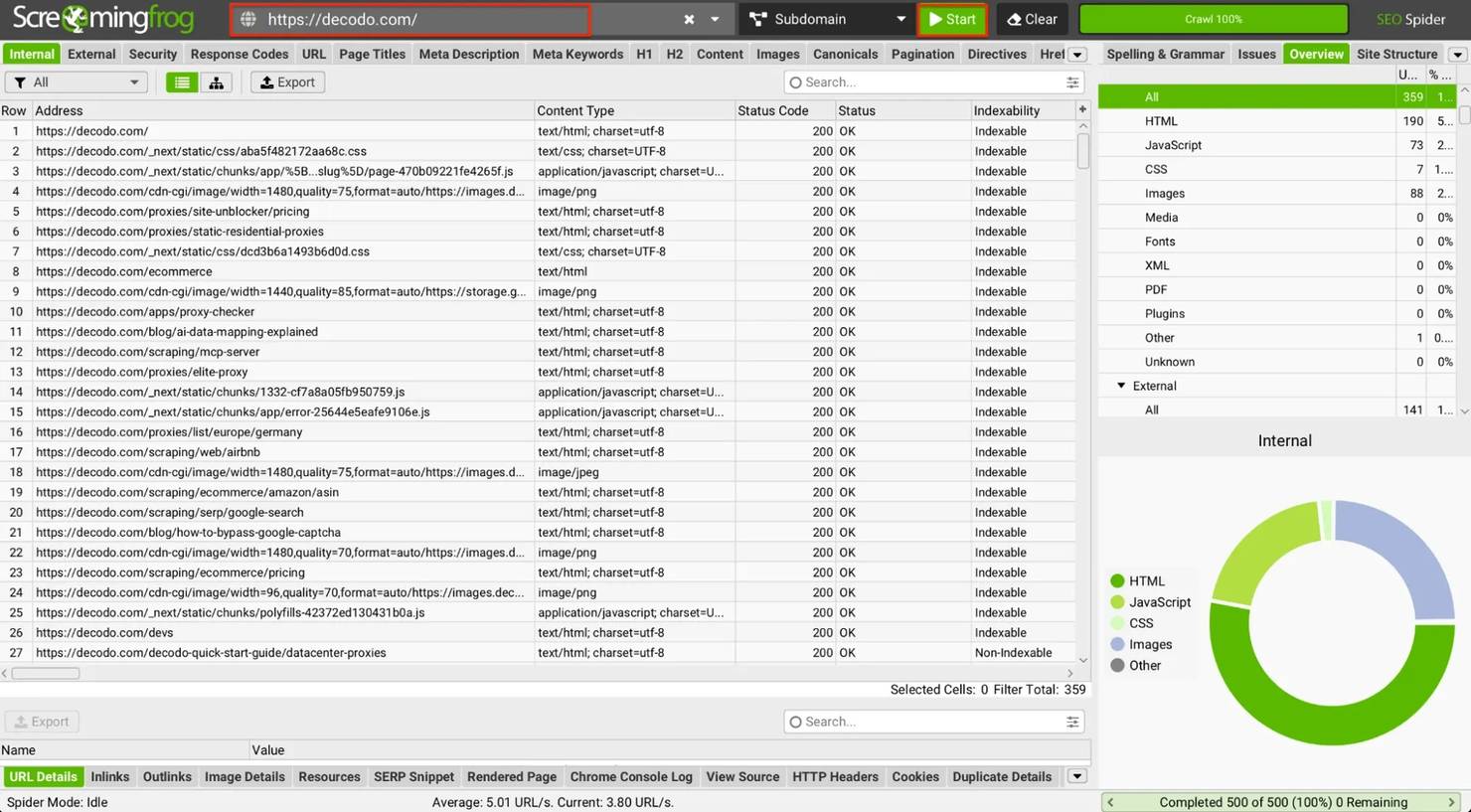Screen dimensions: 1471x812
Task: Open lower panel search settings icon
Action: pyautogui.click(x=1072, y=722)
